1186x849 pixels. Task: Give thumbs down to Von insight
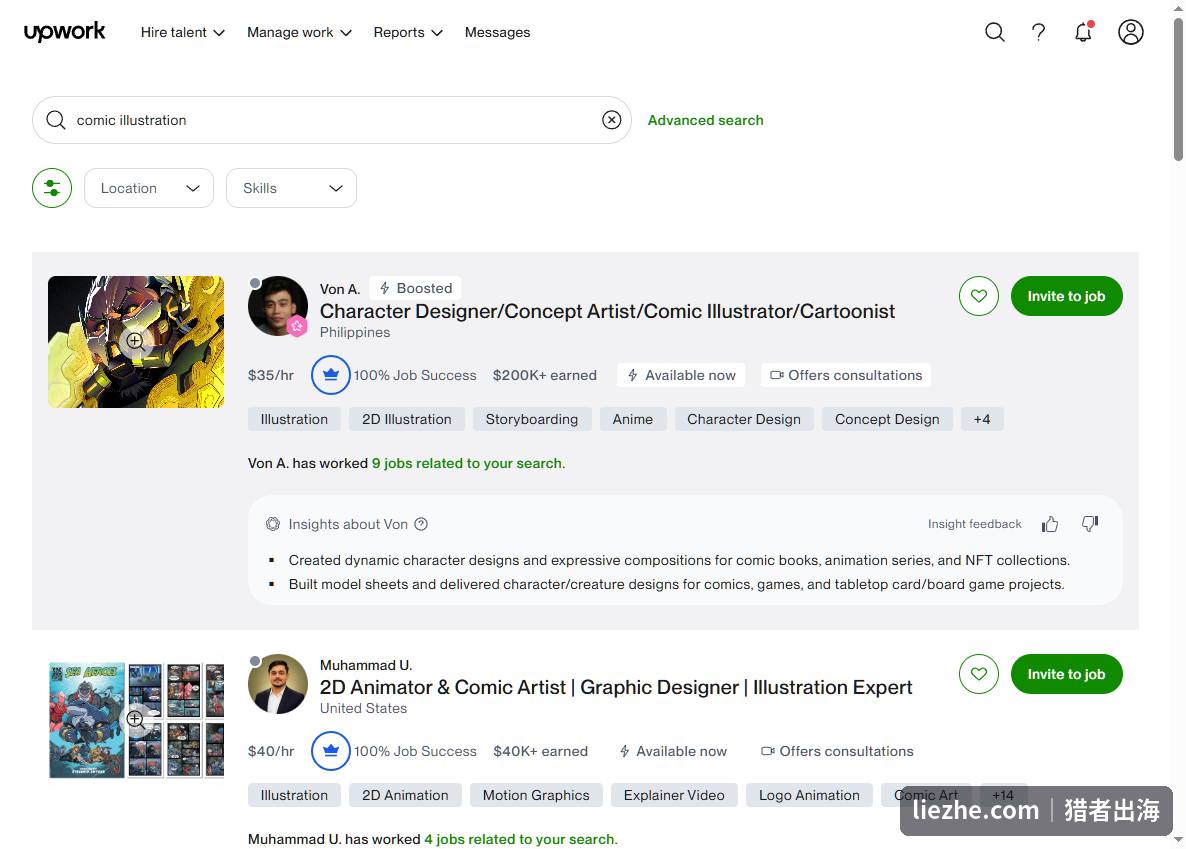(1089, 524)
